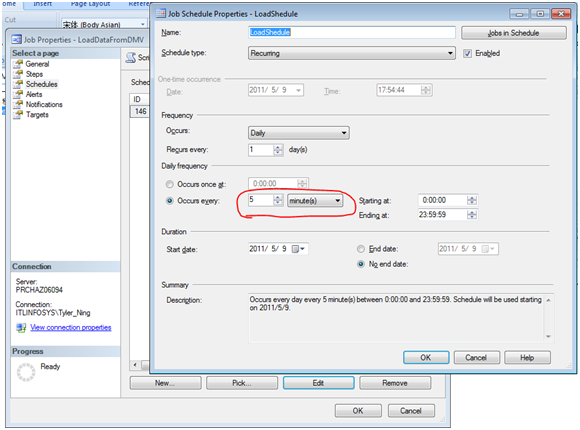The image size is (580, 430).
Task: Expand the Occurs Daily dropdown
Action: click(x=299, y=133)
